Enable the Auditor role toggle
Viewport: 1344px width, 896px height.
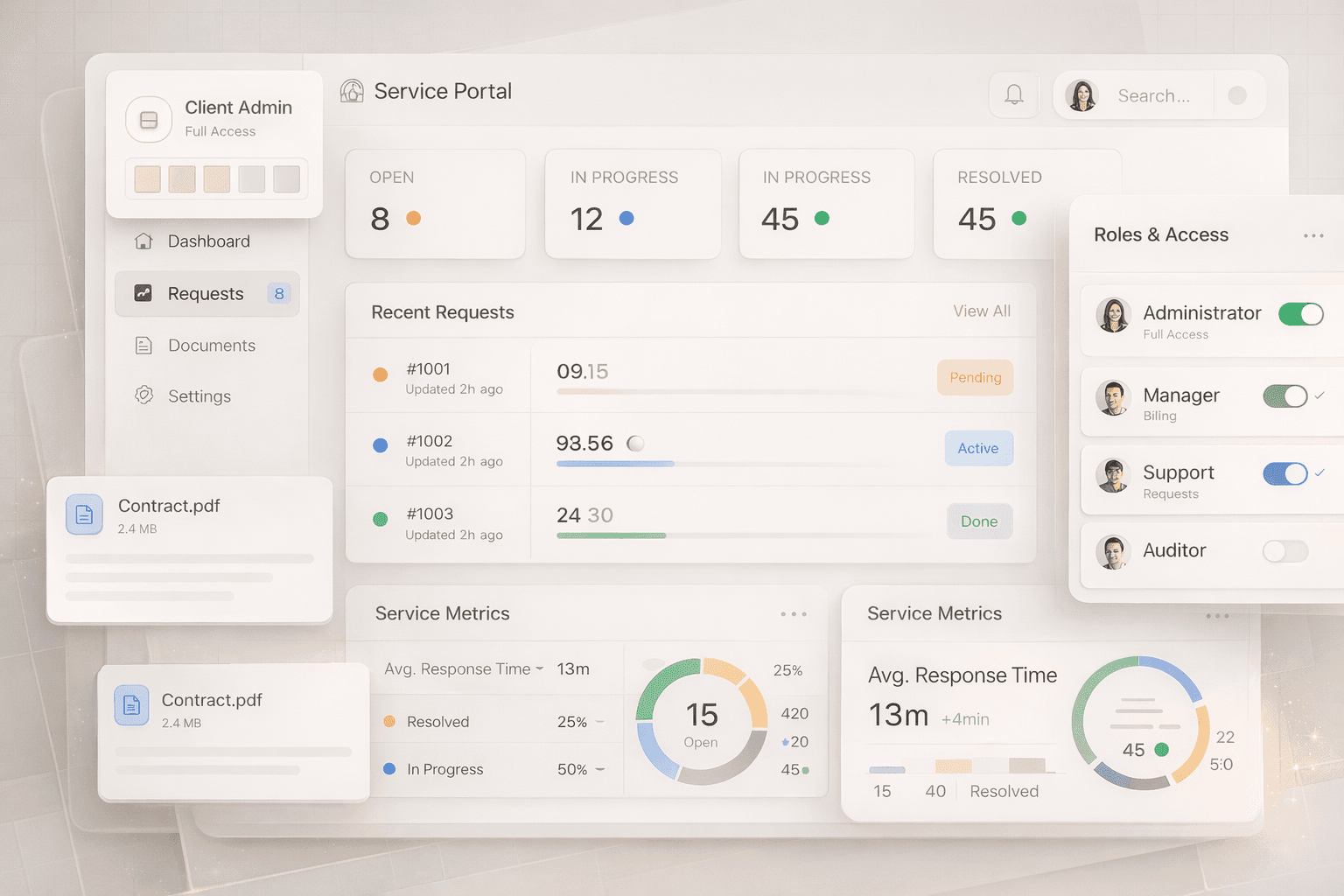[x=1284, y=551]
